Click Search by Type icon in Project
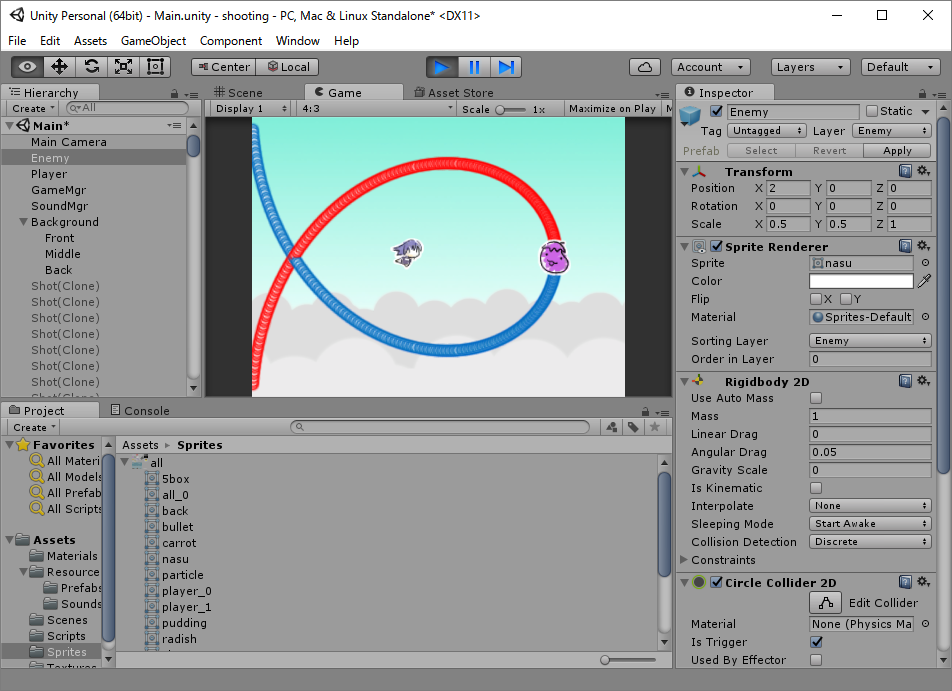Image resolution: width=952 pixels, height=691 pixels. (612, 427)
